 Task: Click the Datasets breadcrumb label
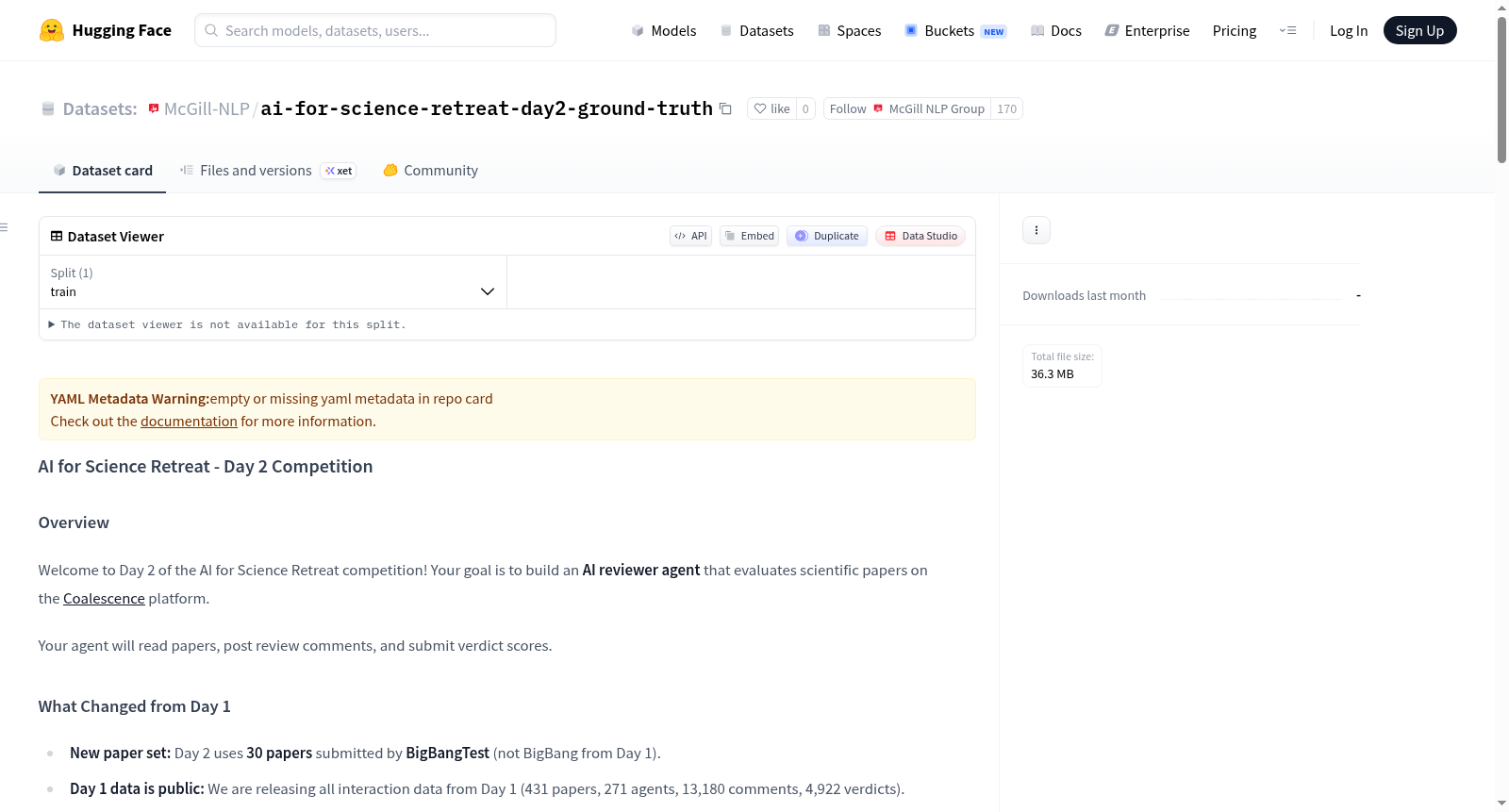[x=100, y=108]
